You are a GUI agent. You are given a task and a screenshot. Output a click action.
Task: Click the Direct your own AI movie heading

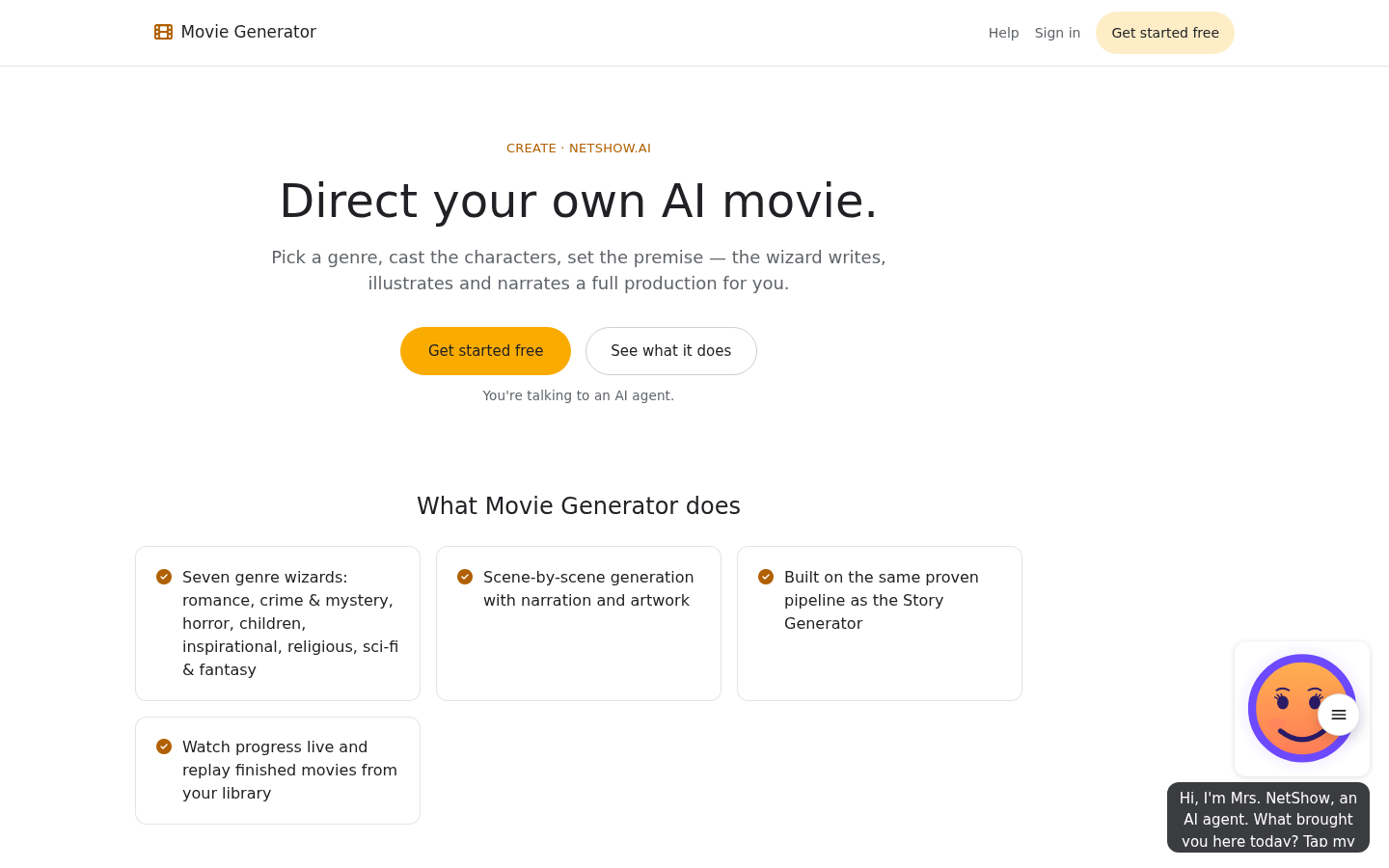pyautogui.click(x=579, y=201)
